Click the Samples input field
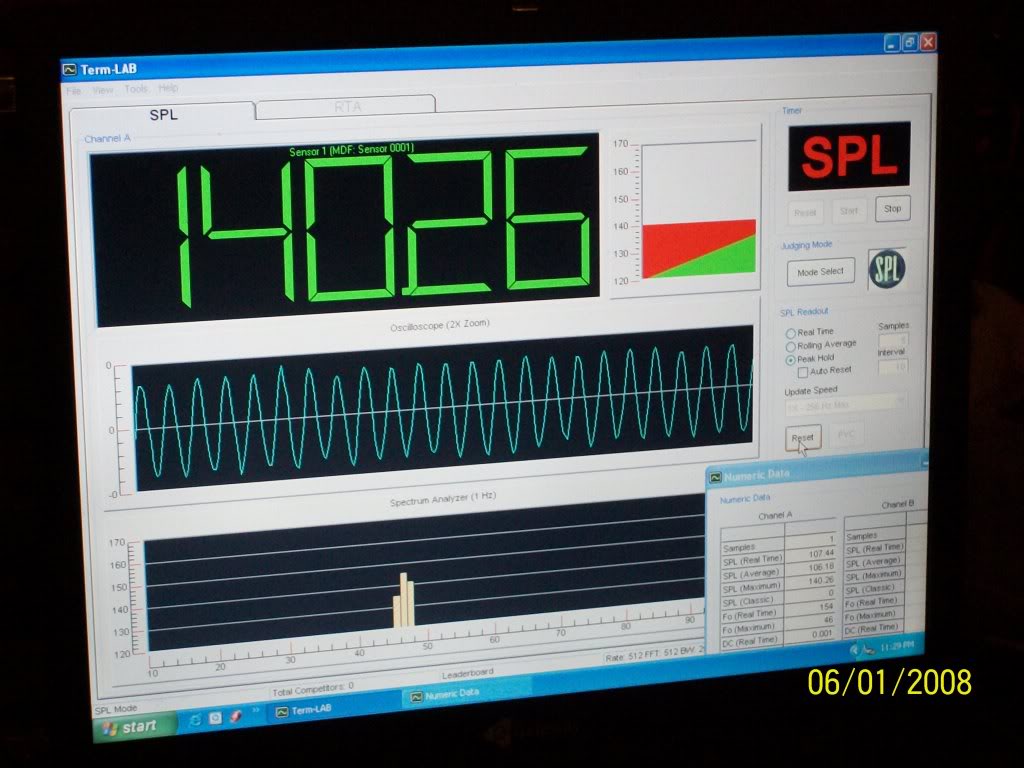The height and width of the screenshot is (768, 1024). (x=893, y=340)
